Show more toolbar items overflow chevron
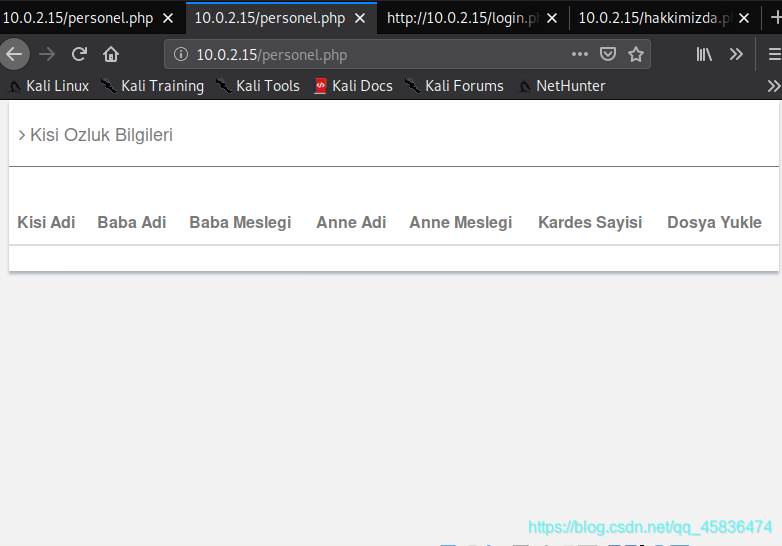 pos(736,54)
